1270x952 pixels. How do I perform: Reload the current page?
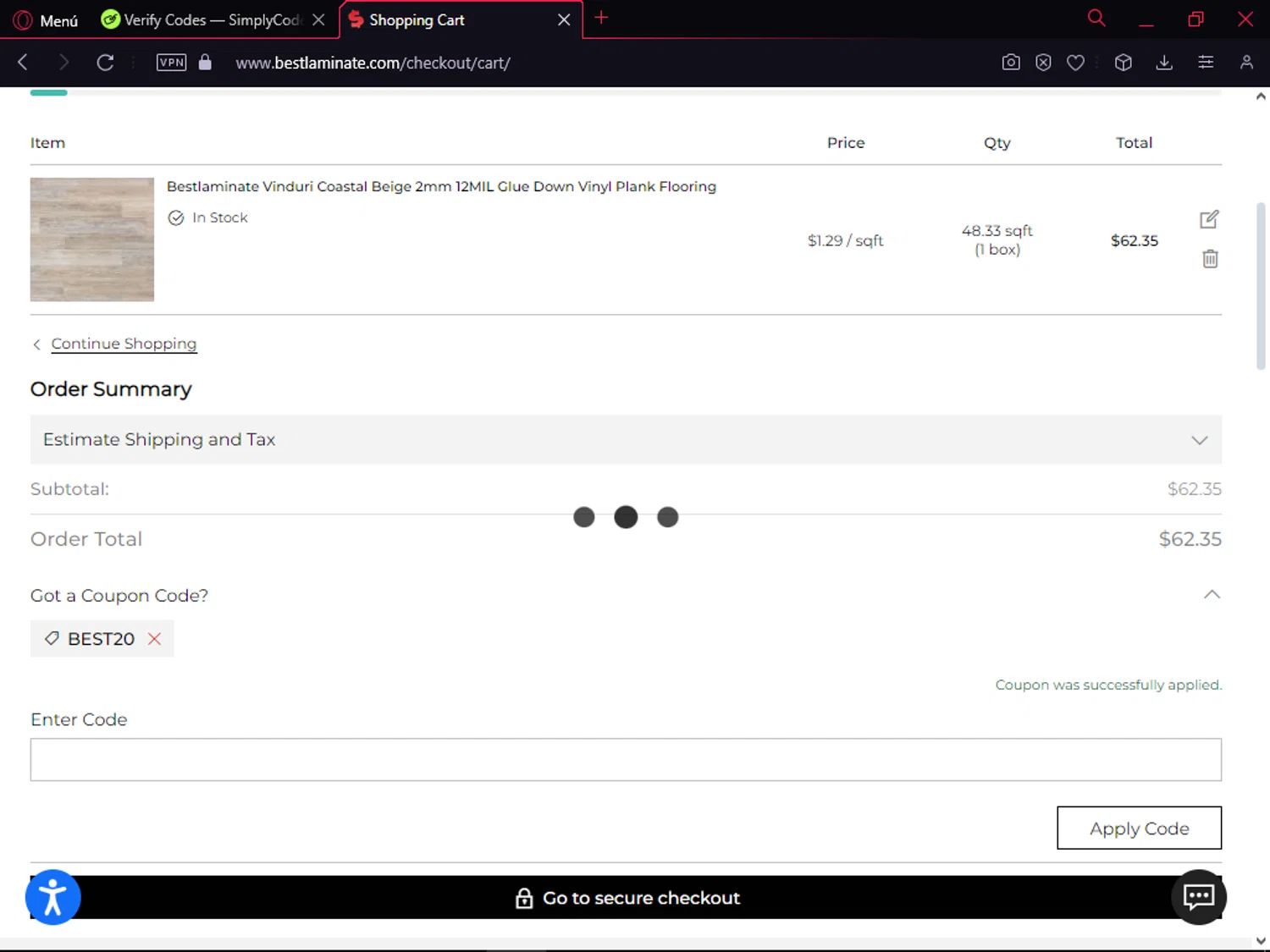[x=105, y=62]
